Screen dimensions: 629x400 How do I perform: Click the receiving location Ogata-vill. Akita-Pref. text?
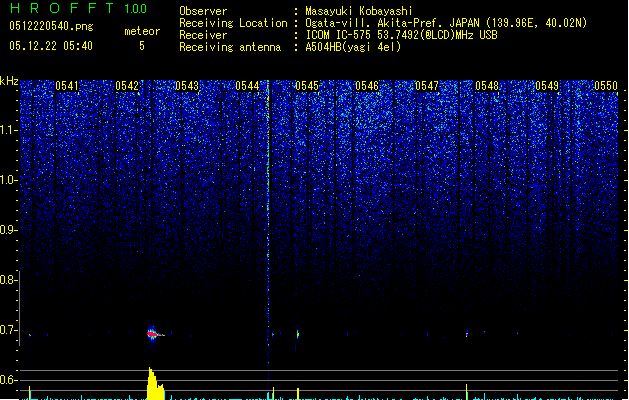(x=373, y=23)
